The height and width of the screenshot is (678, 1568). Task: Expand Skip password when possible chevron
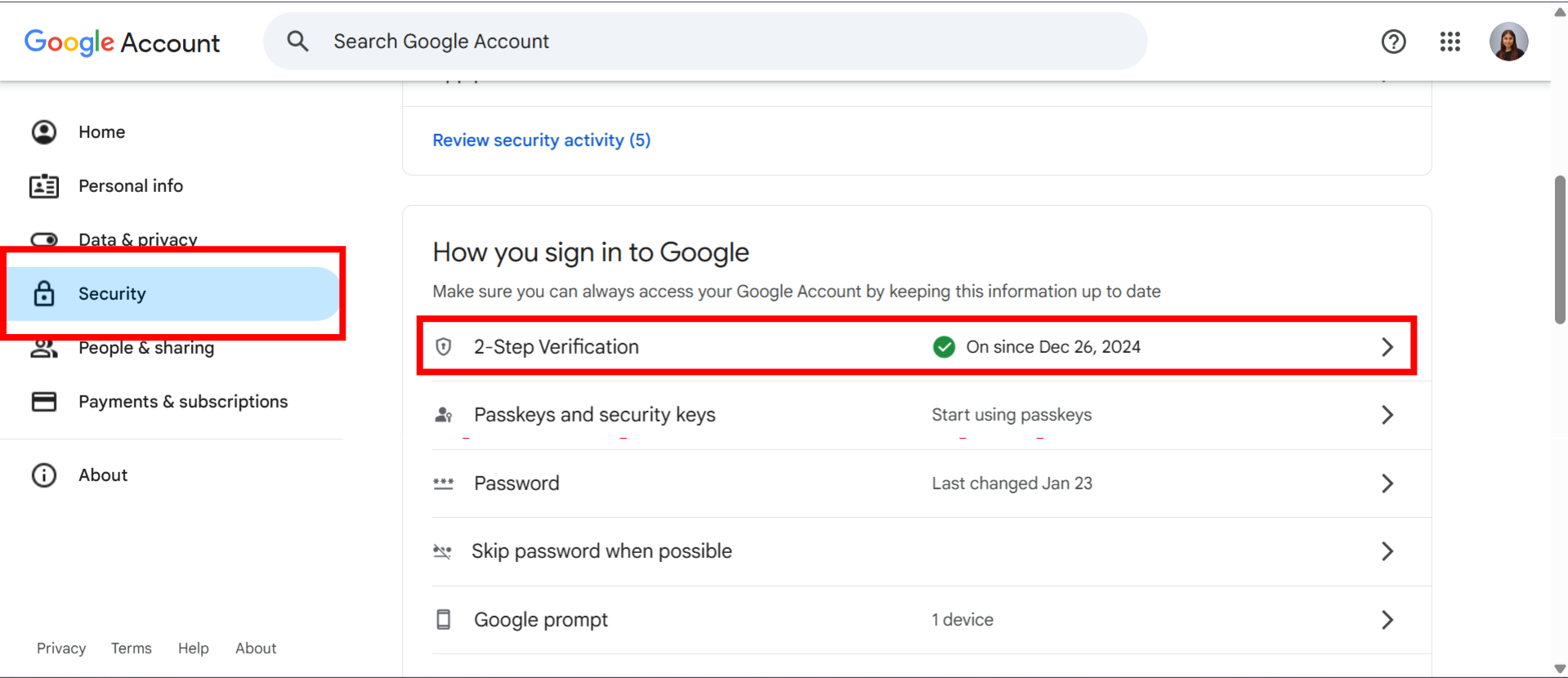tap(1387, 551)
